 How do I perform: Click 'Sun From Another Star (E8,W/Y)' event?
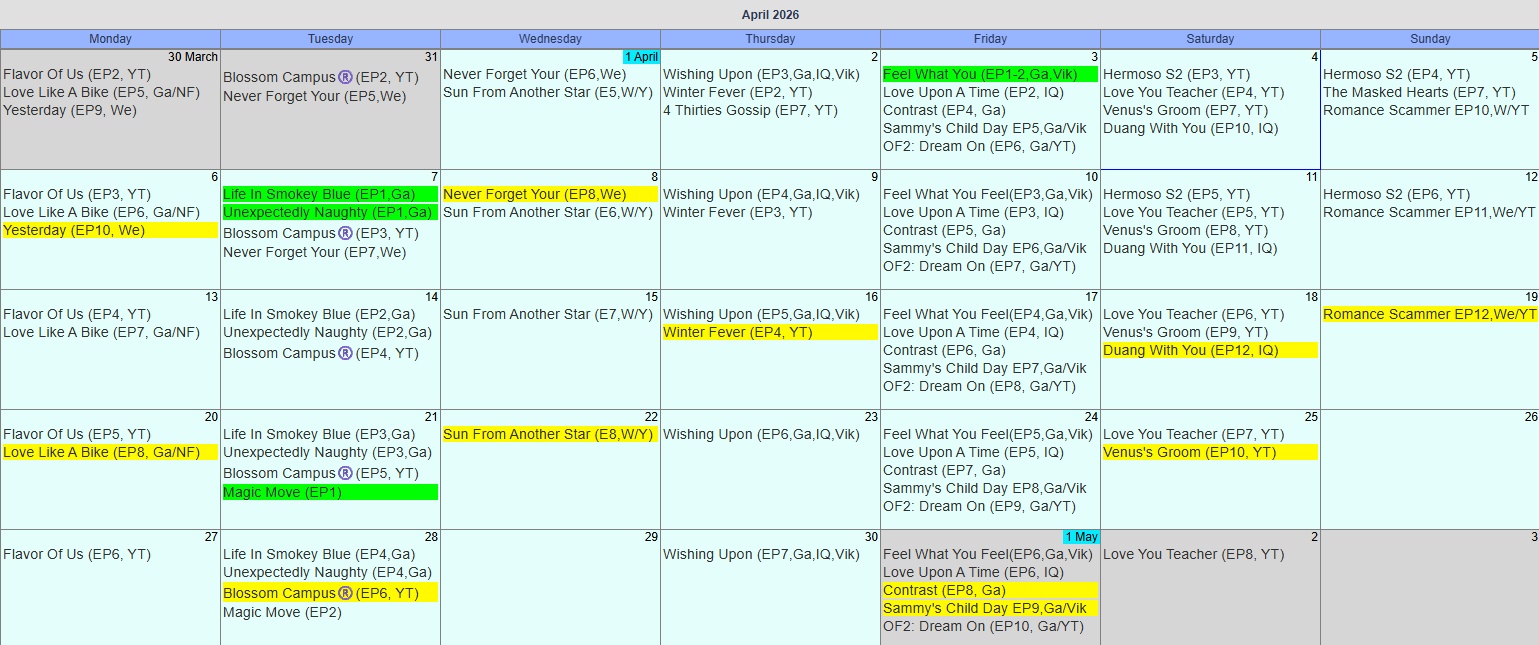(548, 434)
